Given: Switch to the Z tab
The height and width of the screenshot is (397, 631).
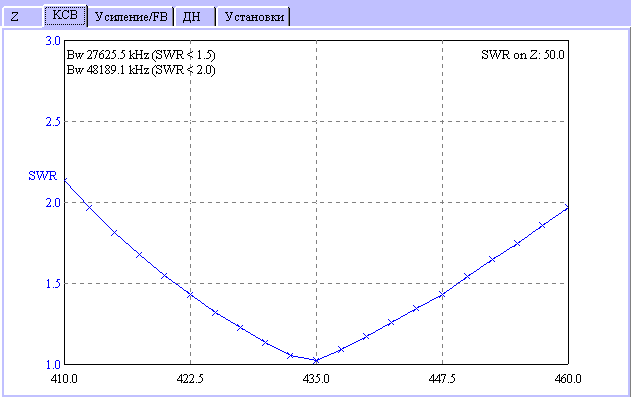Looking at the screenshot, I should tap(22, 17).
